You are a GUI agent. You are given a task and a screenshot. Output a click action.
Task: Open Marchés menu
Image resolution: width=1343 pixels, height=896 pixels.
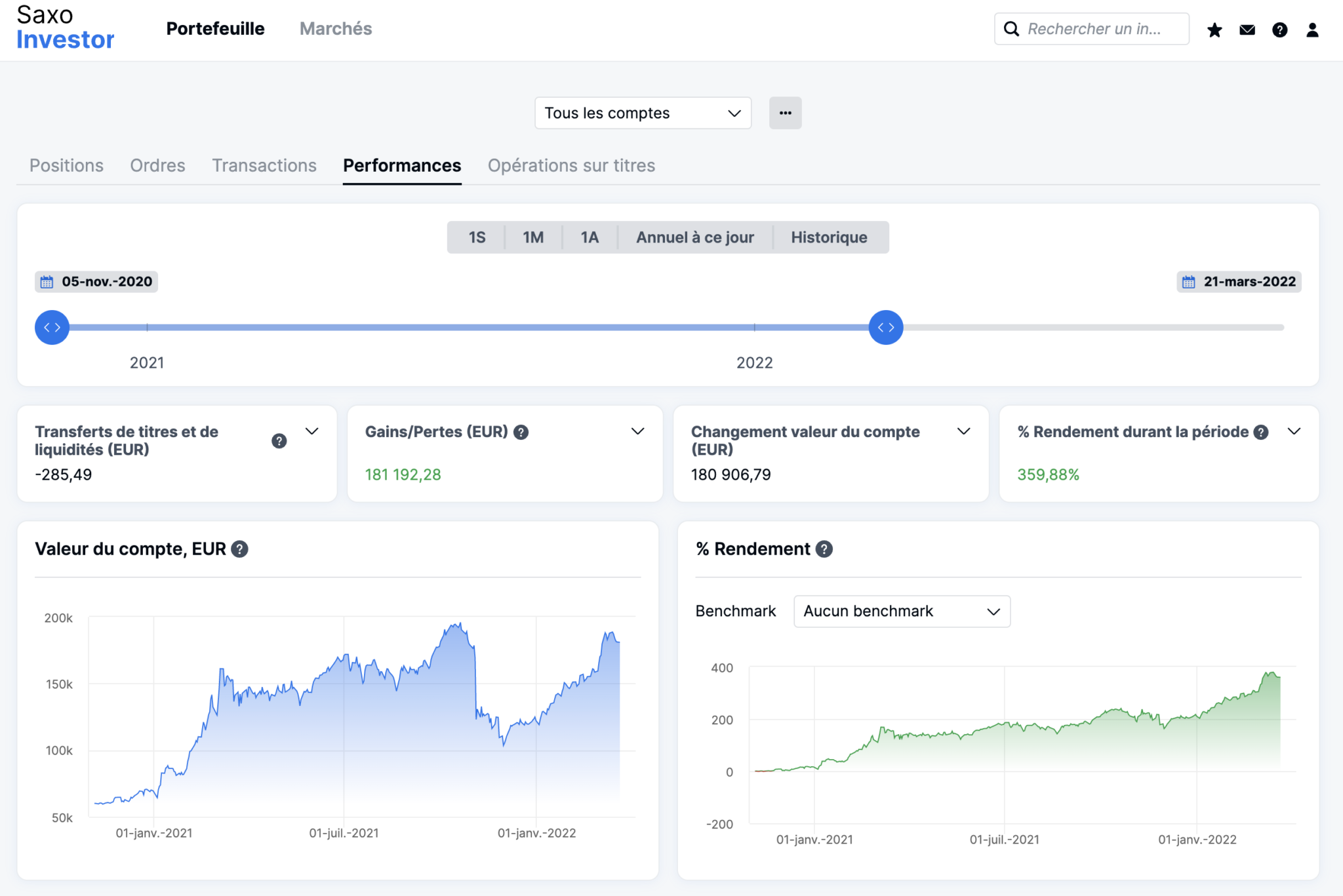[336, 29]
